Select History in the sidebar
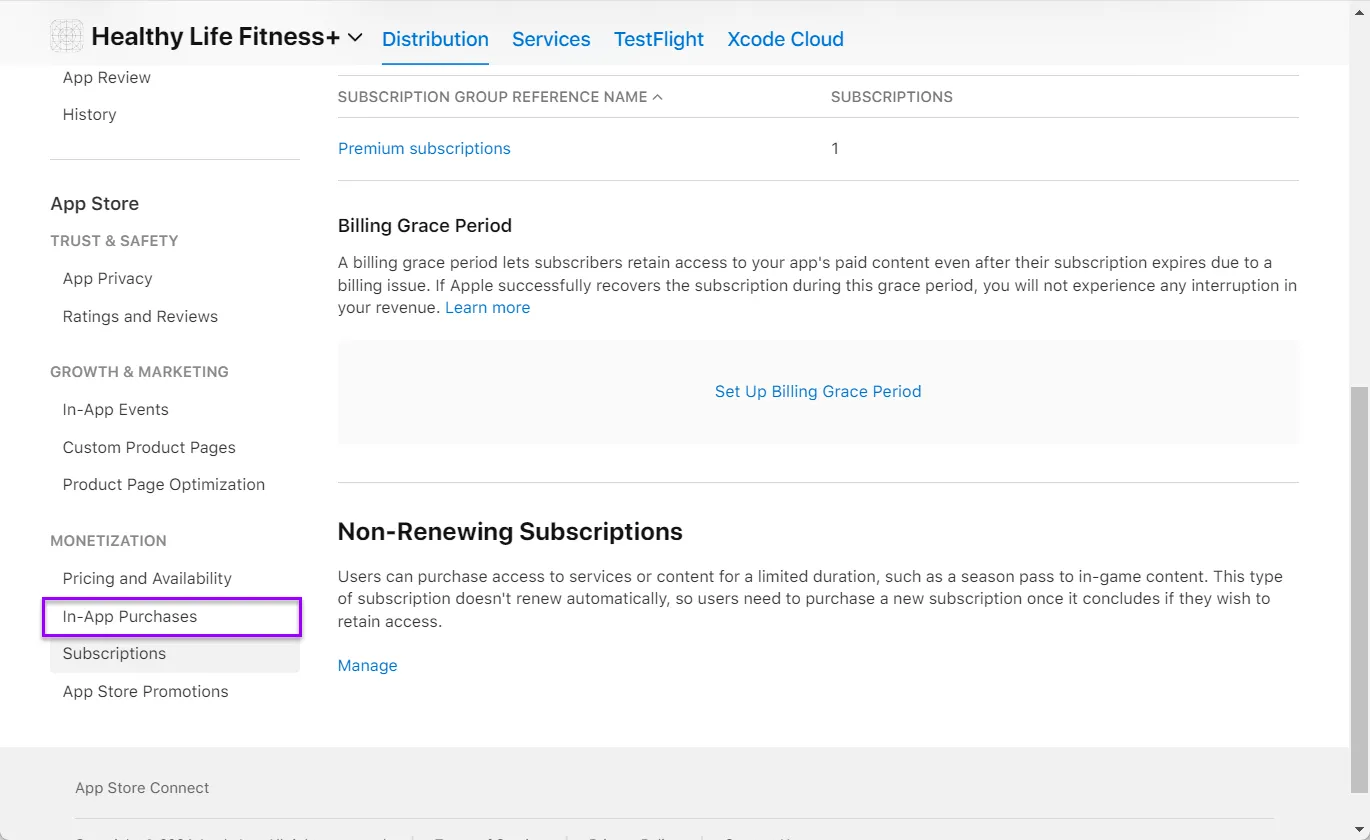 [89, 115]
